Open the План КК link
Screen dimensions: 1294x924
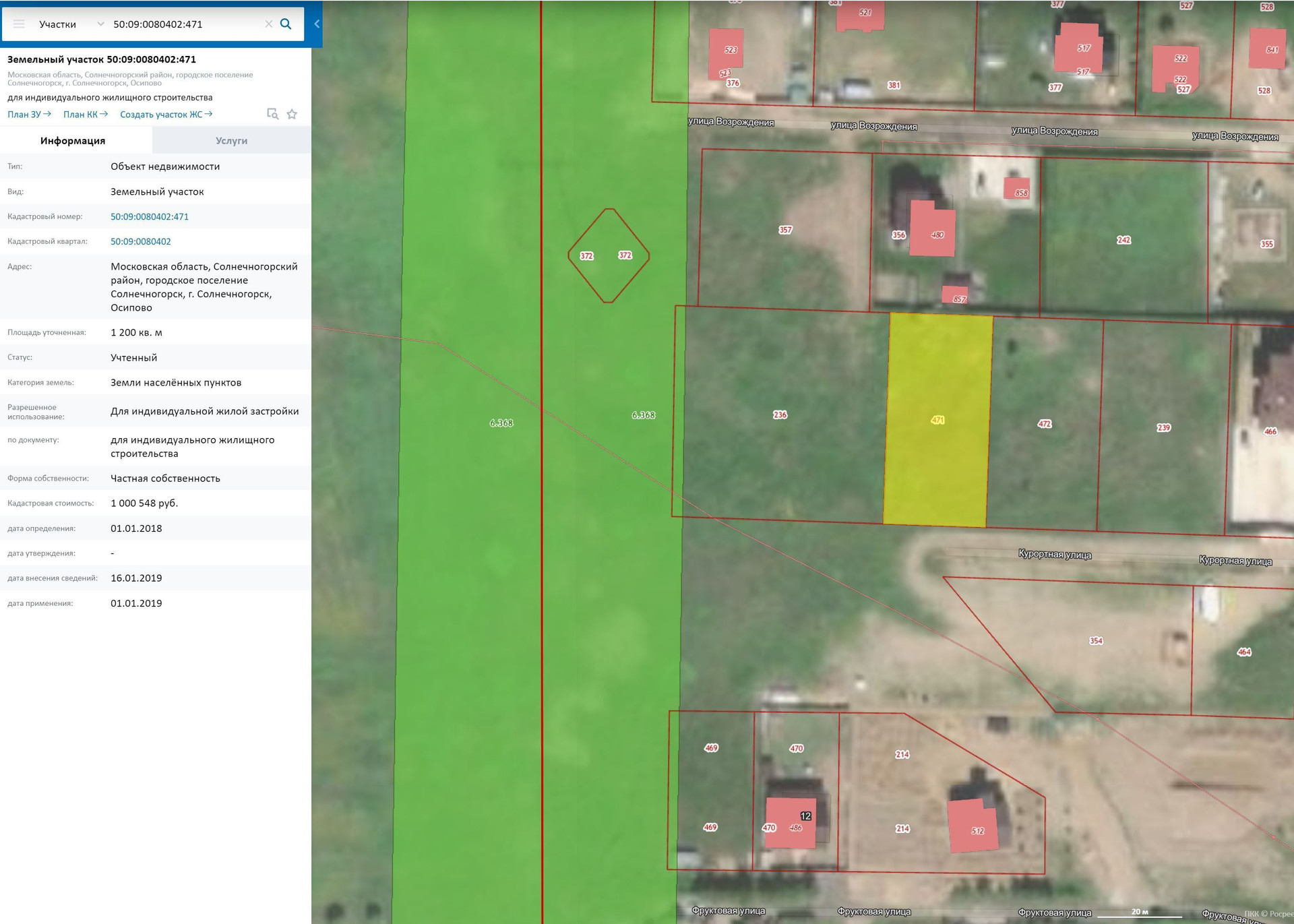pos(85,115)
